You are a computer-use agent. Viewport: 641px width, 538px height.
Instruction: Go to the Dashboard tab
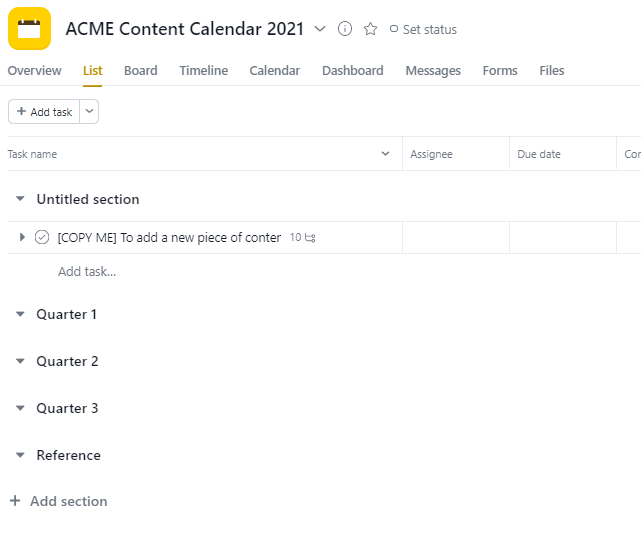click(x=353, y=70)
